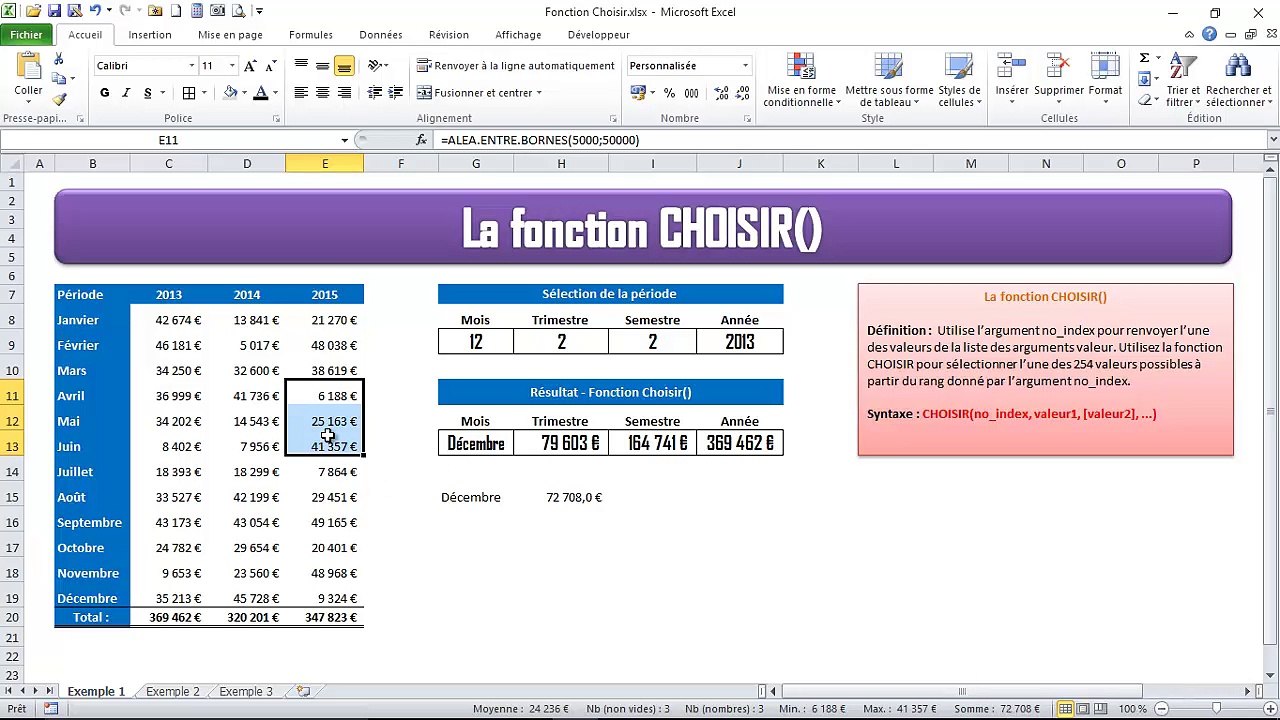Click the fill color paint bucket
The height and width of the screenshot is (720, 1280).
click(230, 93)
